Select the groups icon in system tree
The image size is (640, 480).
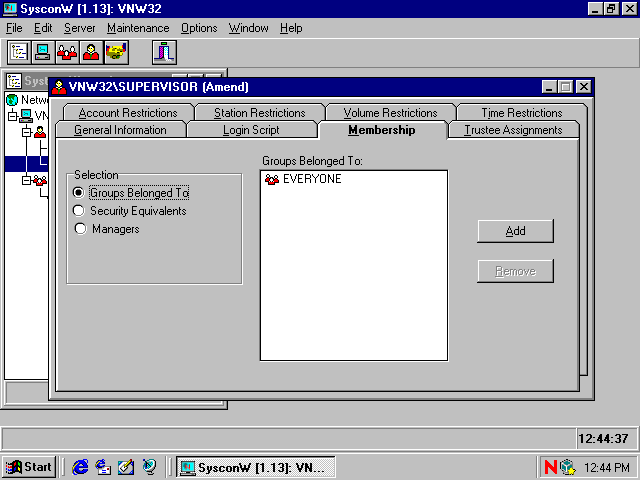[x=40, y=180]
